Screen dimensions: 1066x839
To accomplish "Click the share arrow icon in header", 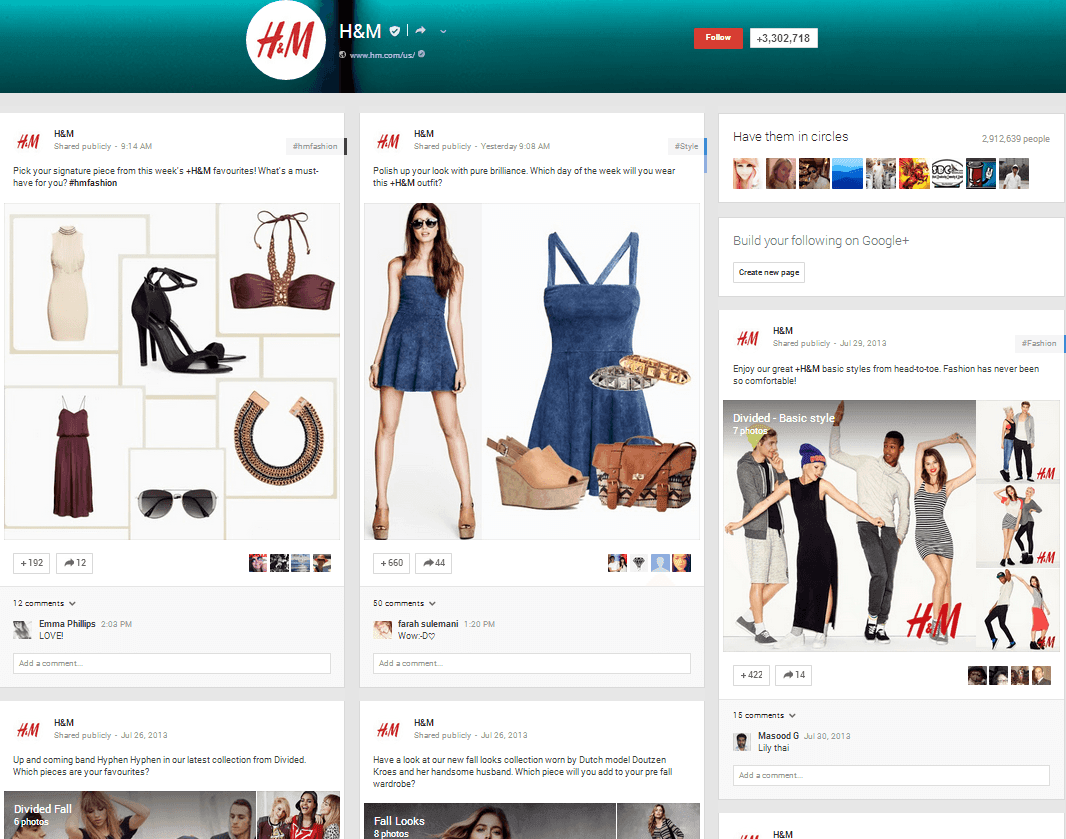I will (420, 31).
